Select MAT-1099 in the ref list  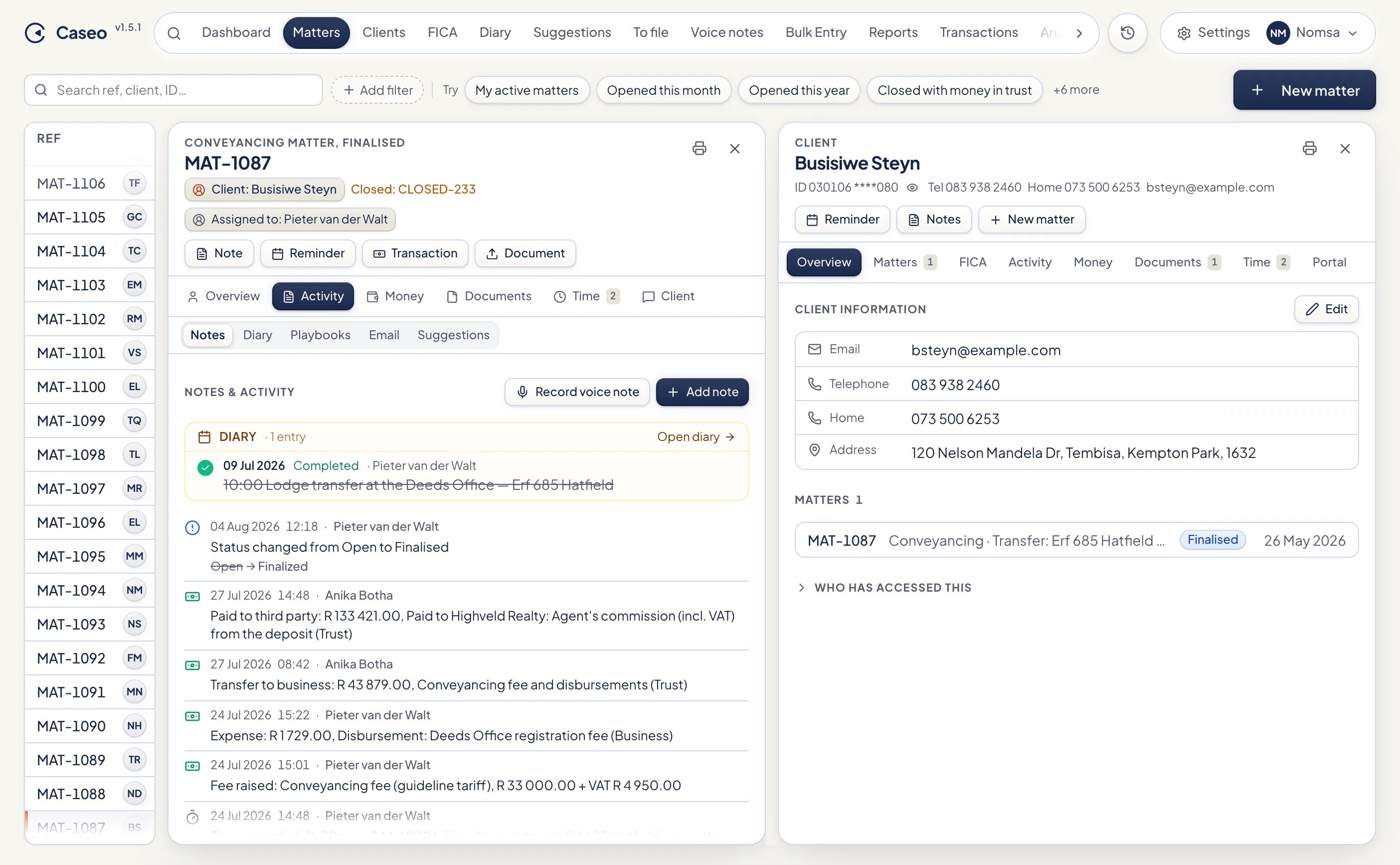[90, 421]
